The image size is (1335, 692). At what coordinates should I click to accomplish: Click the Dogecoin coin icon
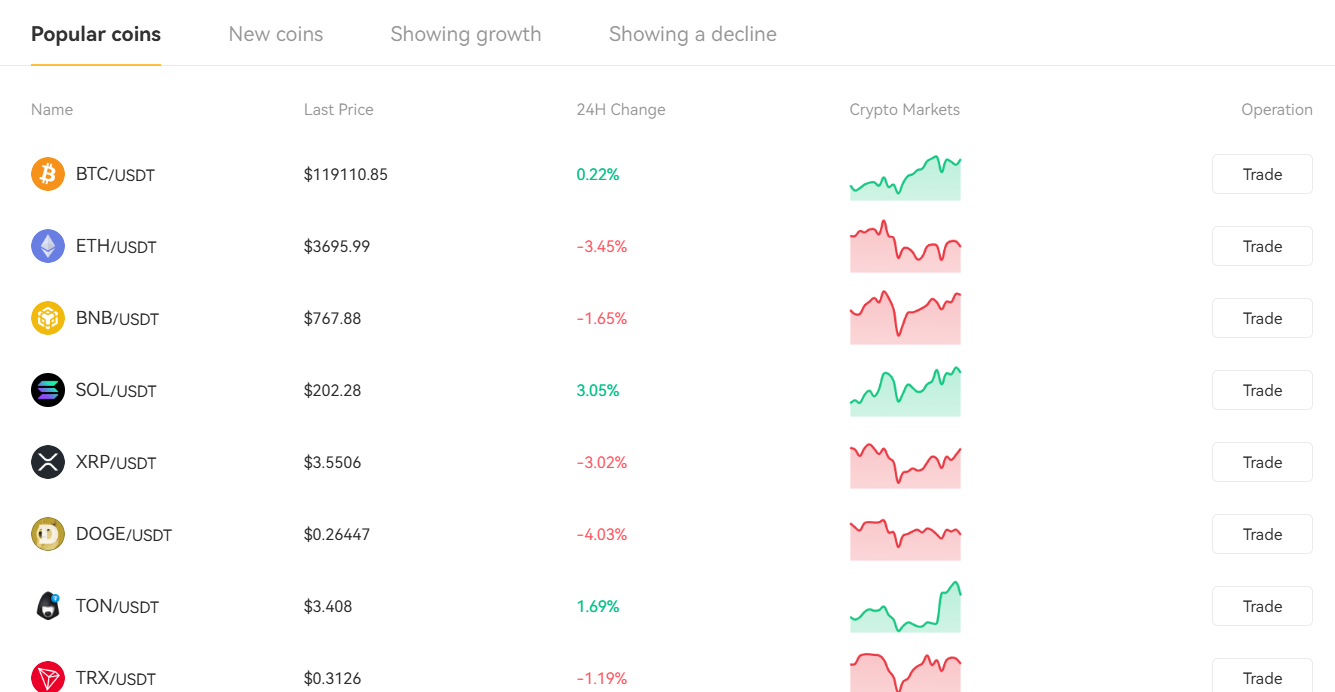(x=48, y=534)
